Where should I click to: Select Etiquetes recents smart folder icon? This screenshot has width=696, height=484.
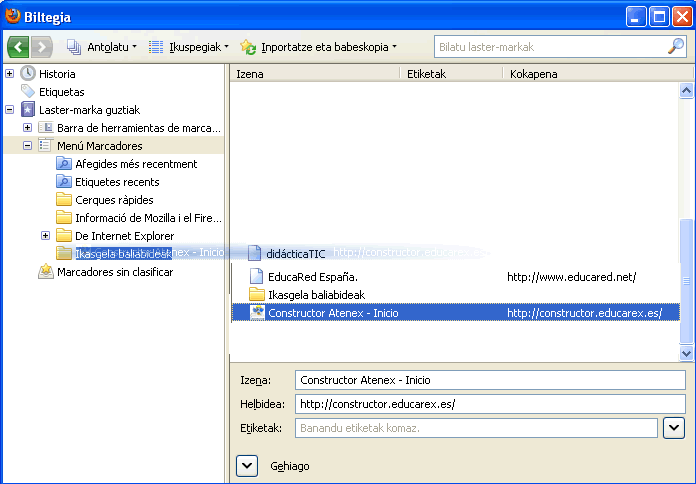pos(64,182)
